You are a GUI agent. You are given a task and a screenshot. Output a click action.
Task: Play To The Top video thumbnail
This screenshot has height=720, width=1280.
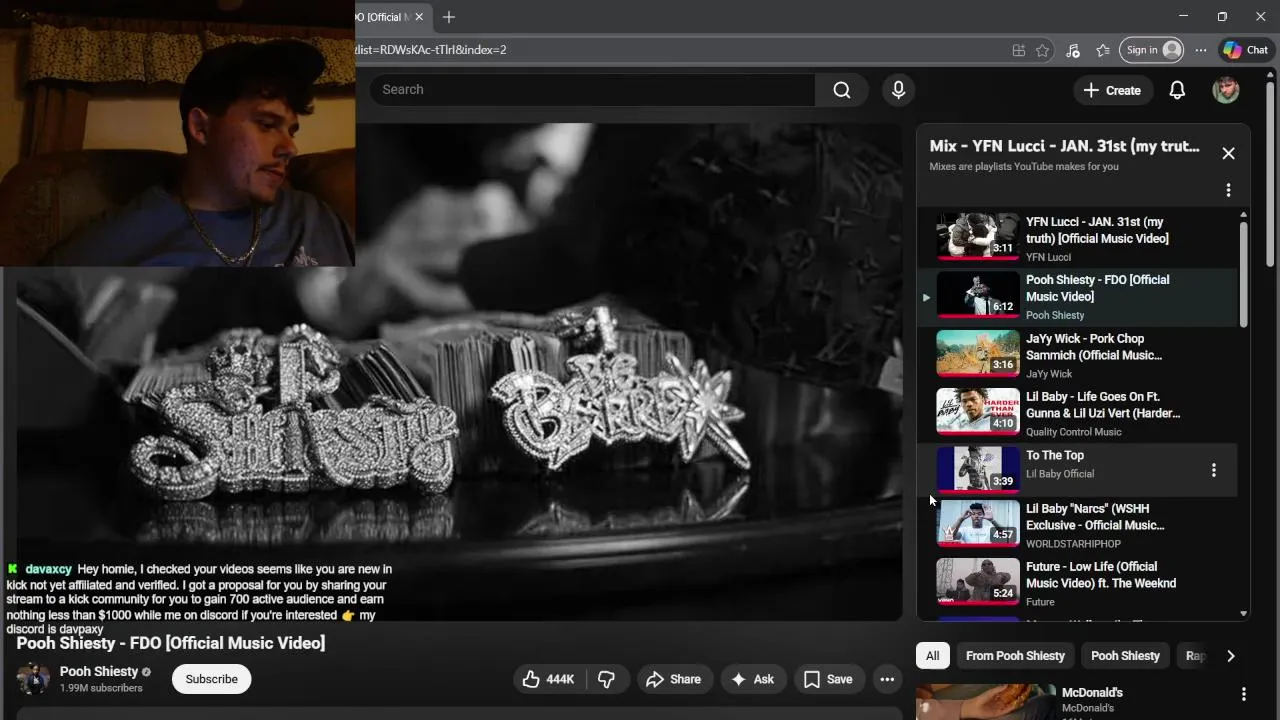point(978,470)
